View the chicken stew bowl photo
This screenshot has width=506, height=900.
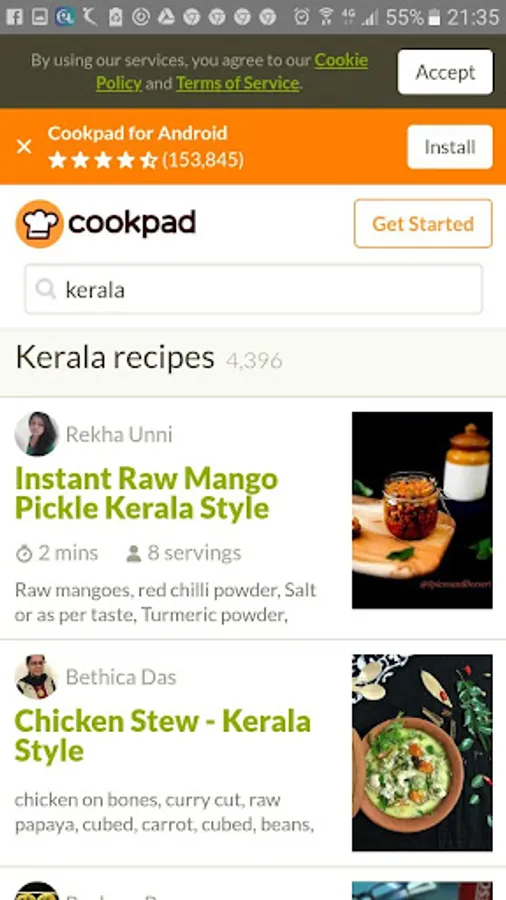tap(422, 752)
